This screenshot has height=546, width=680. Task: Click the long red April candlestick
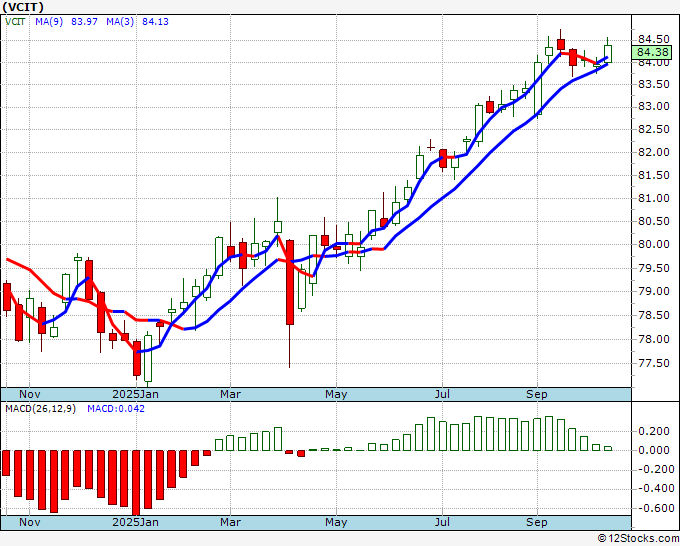(x=290, y=282)
